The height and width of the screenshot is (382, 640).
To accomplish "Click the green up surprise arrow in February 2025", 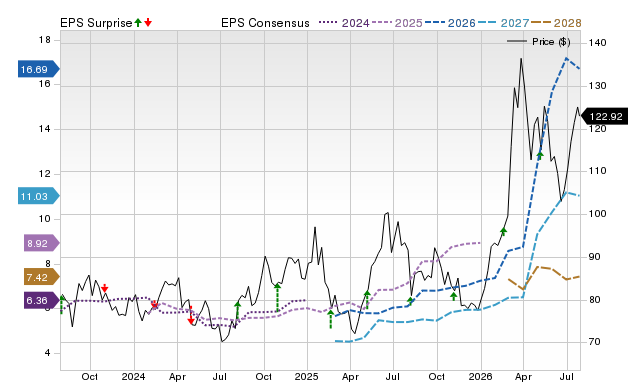I will tap(331, 319).
